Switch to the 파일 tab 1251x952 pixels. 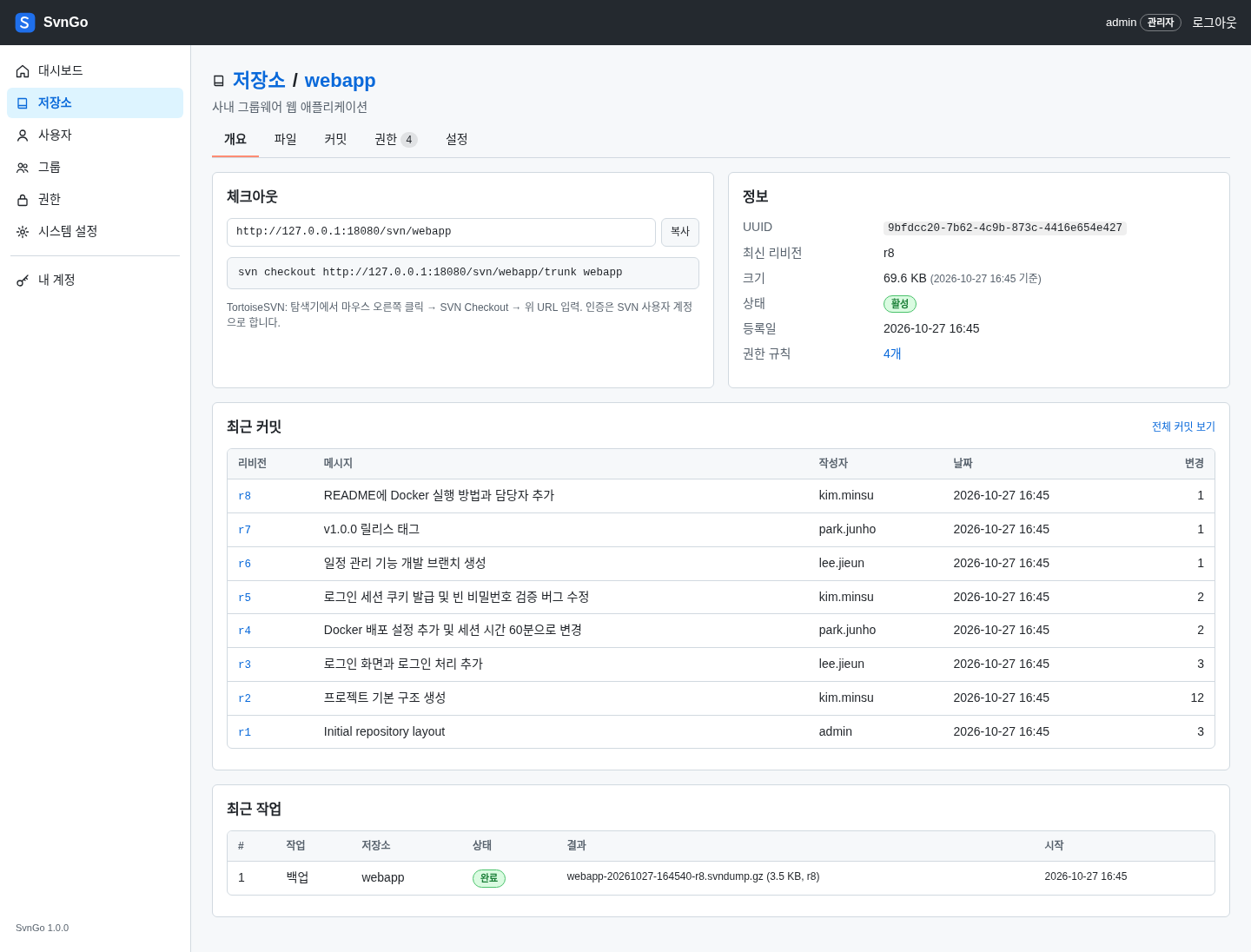click(x=285, y=139)
